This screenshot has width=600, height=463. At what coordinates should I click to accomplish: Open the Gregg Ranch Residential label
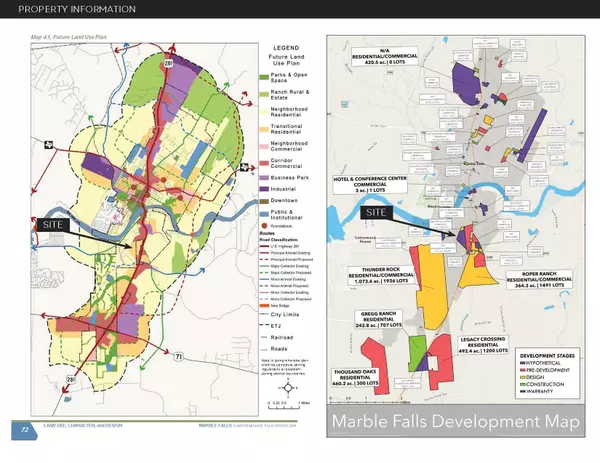click(x=376, y=321)
